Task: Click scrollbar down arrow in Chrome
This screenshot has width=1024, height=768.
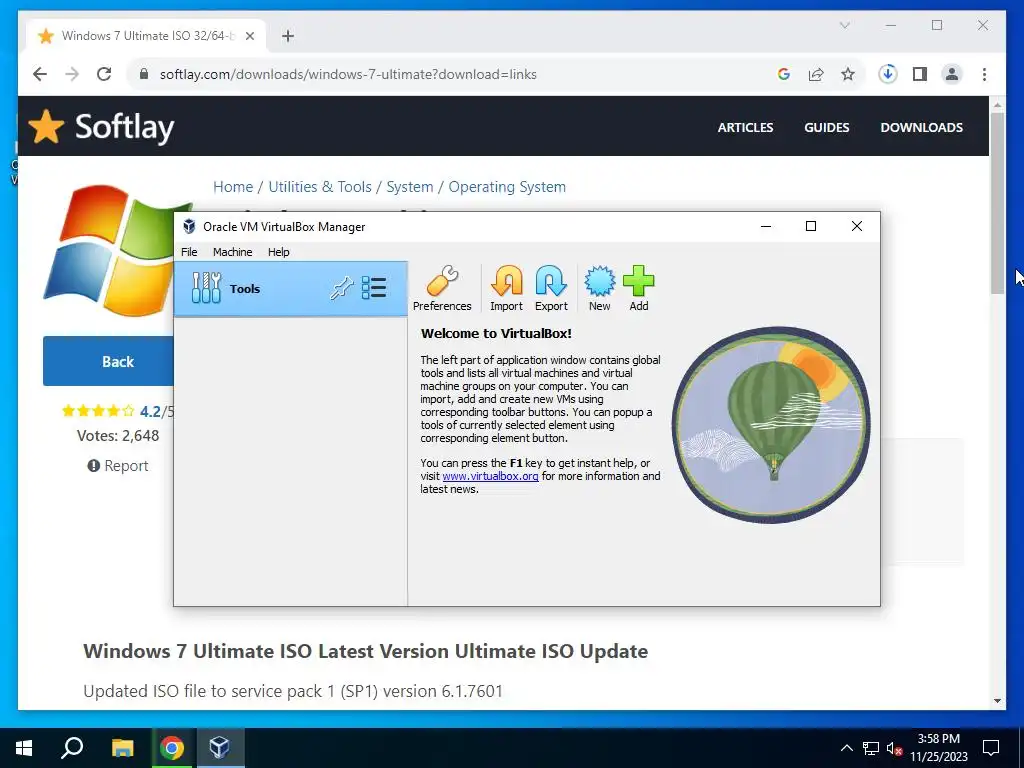Action: [997, 701]
